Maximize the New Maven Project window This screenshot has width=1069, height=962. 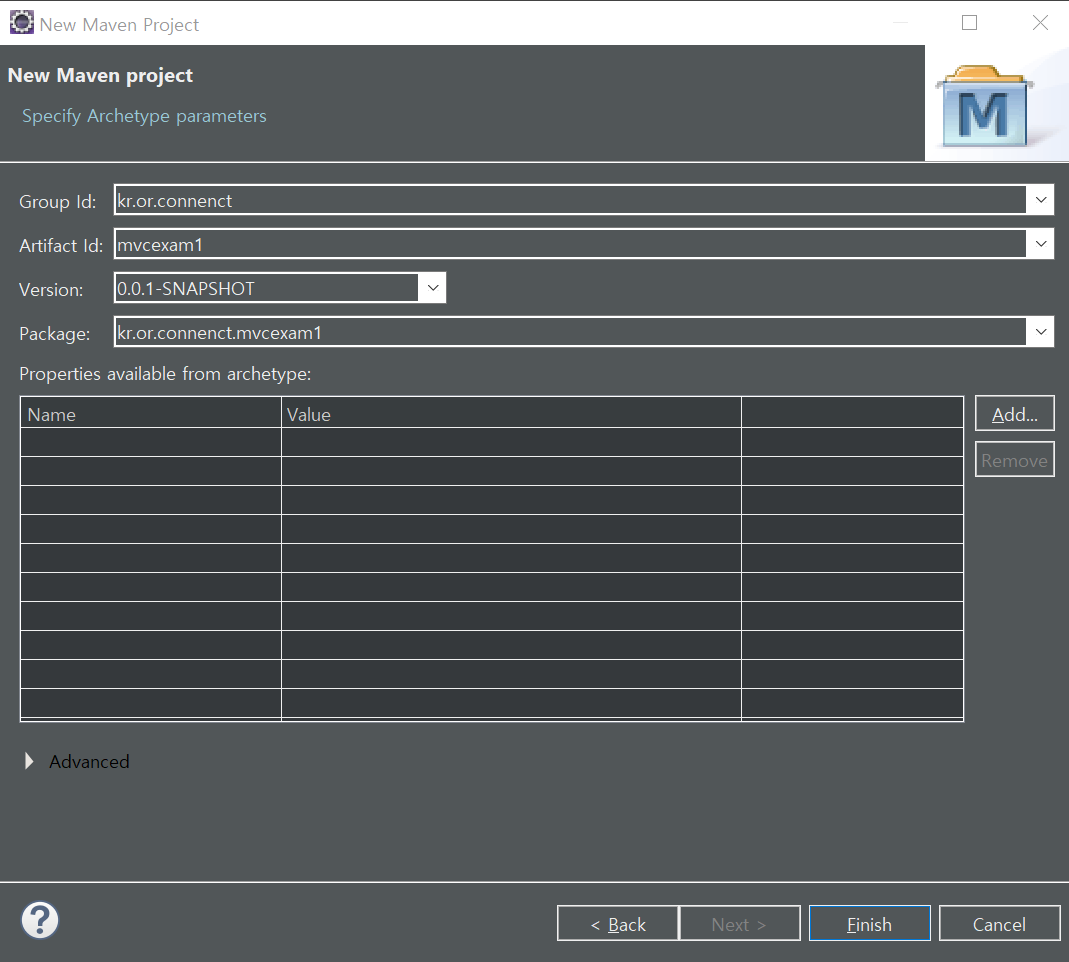click(969, 22)
